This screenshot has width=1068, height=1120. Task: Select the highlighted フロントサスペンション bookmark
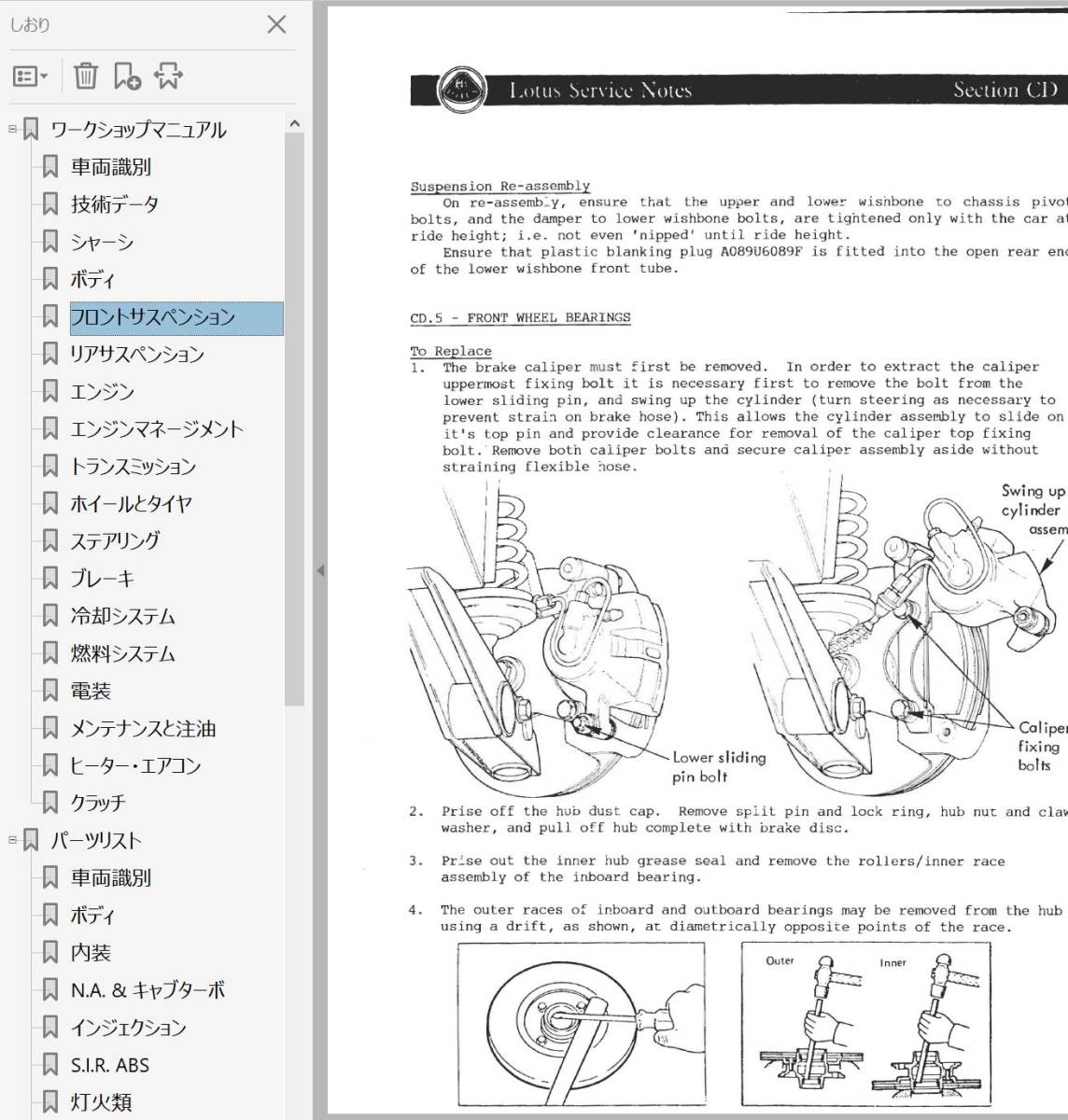tap(176, 317)
